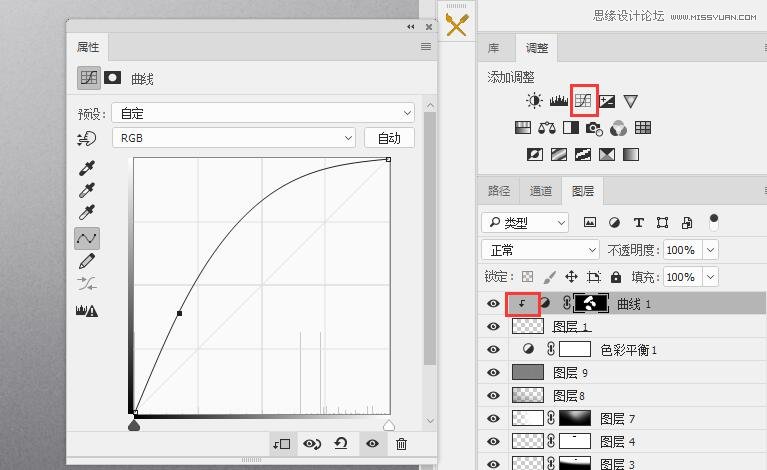Add Vibrance adjustment
The height and width of the screenshot is (470, 767).
[x=631, y=101]
